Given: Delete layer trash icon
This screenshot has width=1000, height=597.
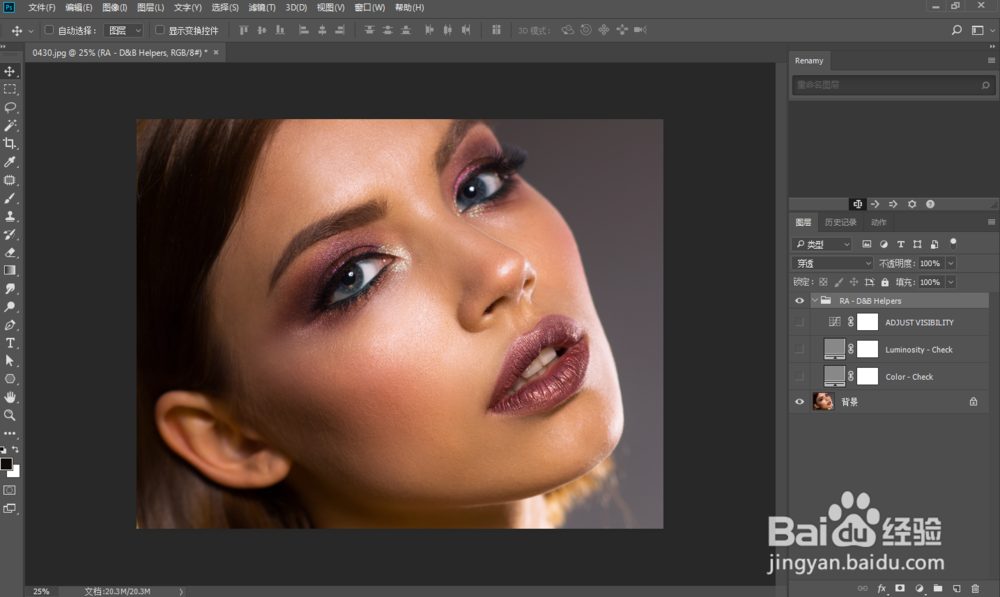Looking at the screenshot, I should (x=975, y=588).
